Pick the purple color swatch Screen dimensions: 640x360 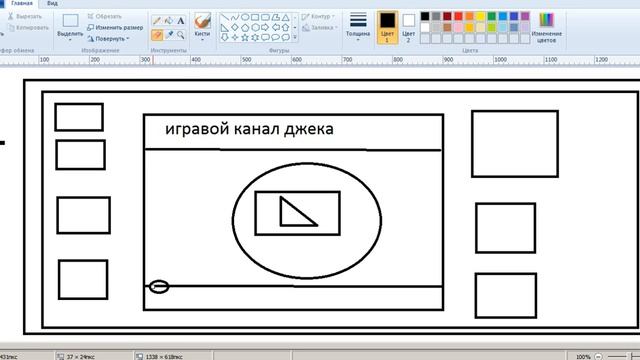tap(525, 16)
